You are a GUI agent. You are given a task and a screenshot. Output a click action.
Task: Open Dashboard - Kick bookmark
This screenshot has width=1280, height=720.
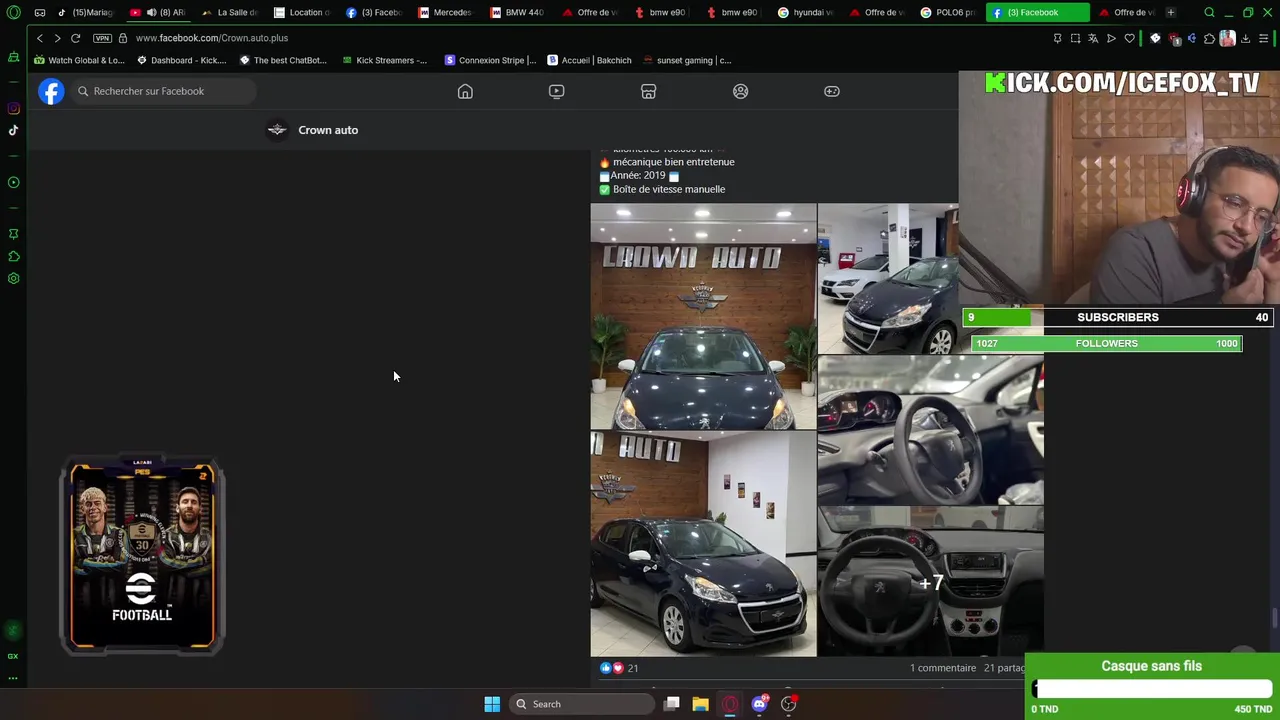tap(182, 60)
